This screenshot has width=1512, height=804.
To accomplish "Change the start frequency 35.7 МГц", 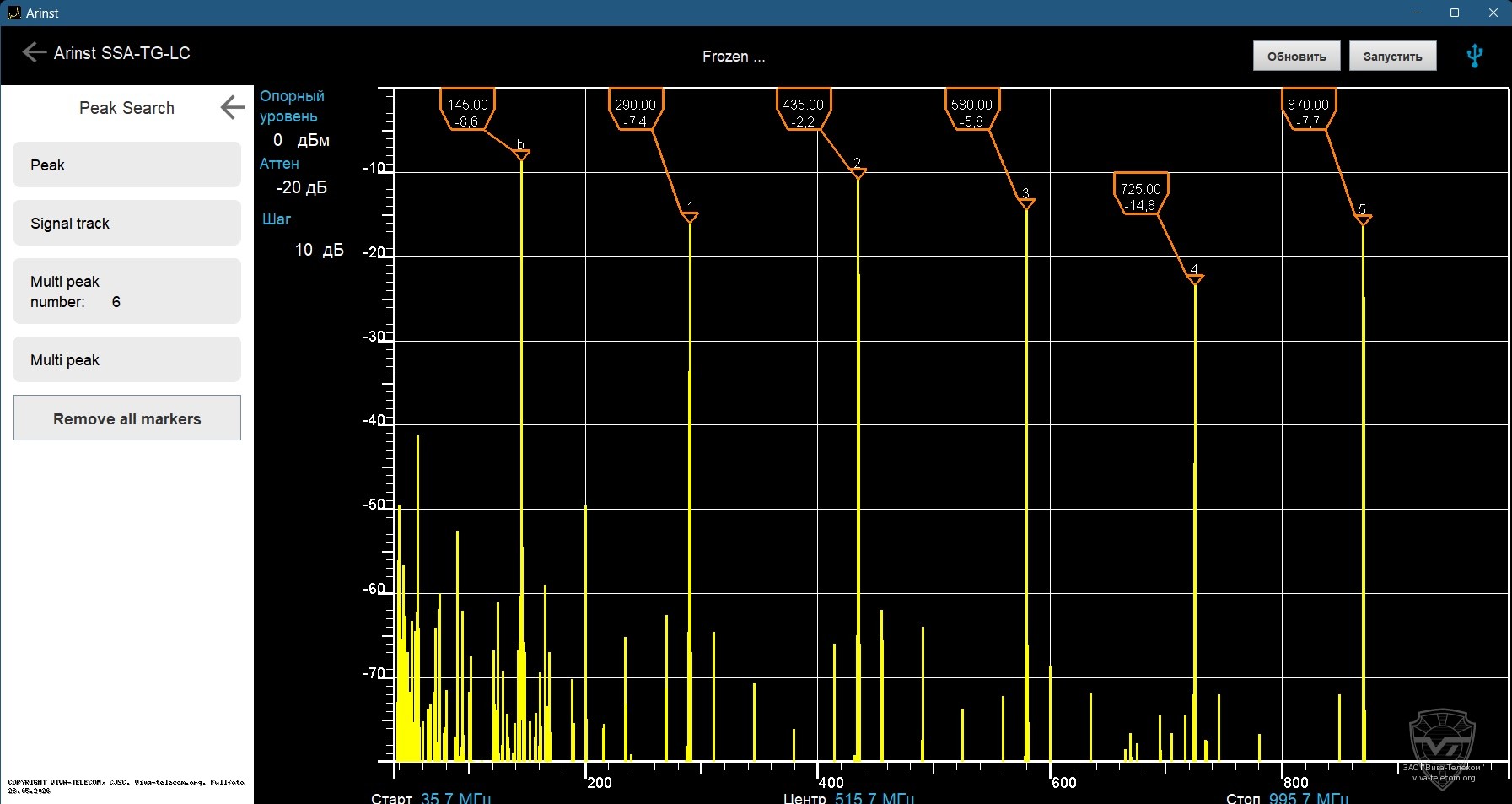I will click(x=455, y=798).
